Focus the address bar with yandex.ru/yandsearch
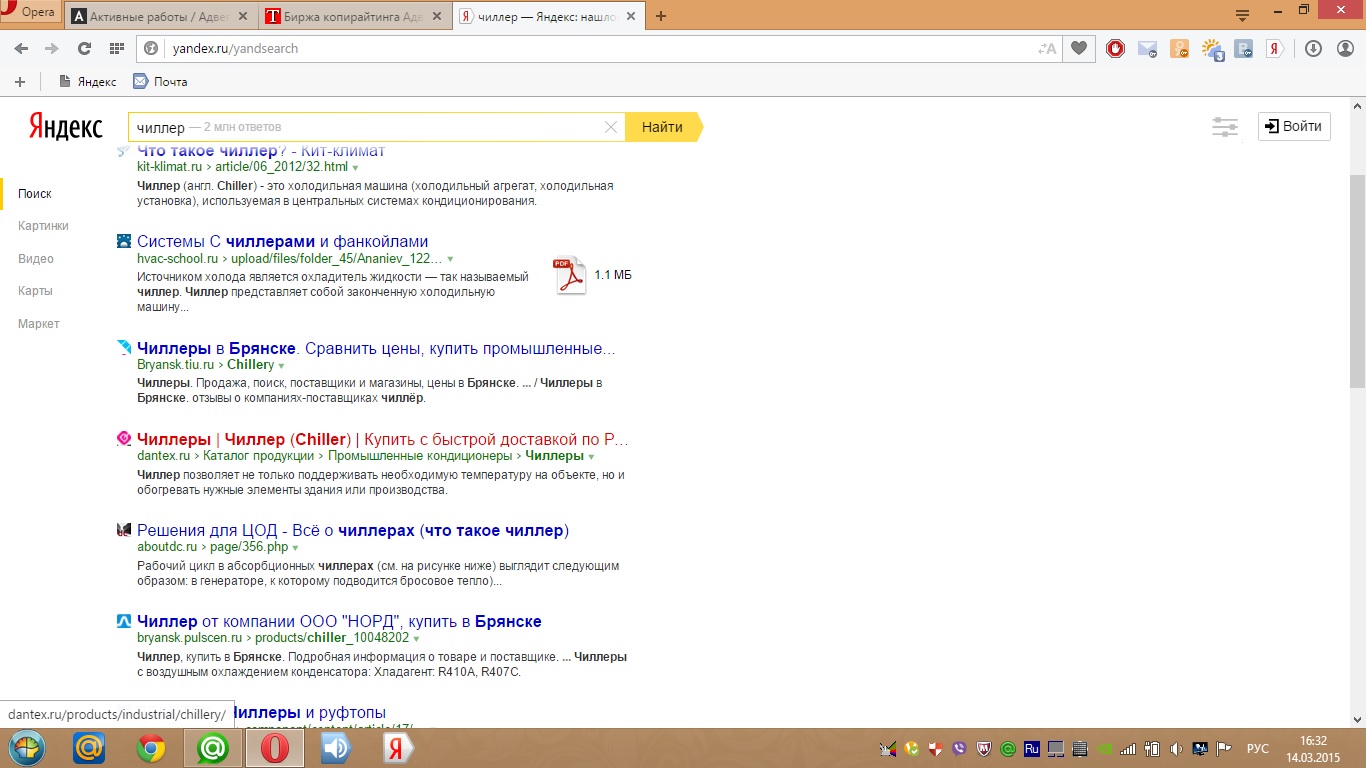This screenshot has width=1366, height=768. coord(600,48)
